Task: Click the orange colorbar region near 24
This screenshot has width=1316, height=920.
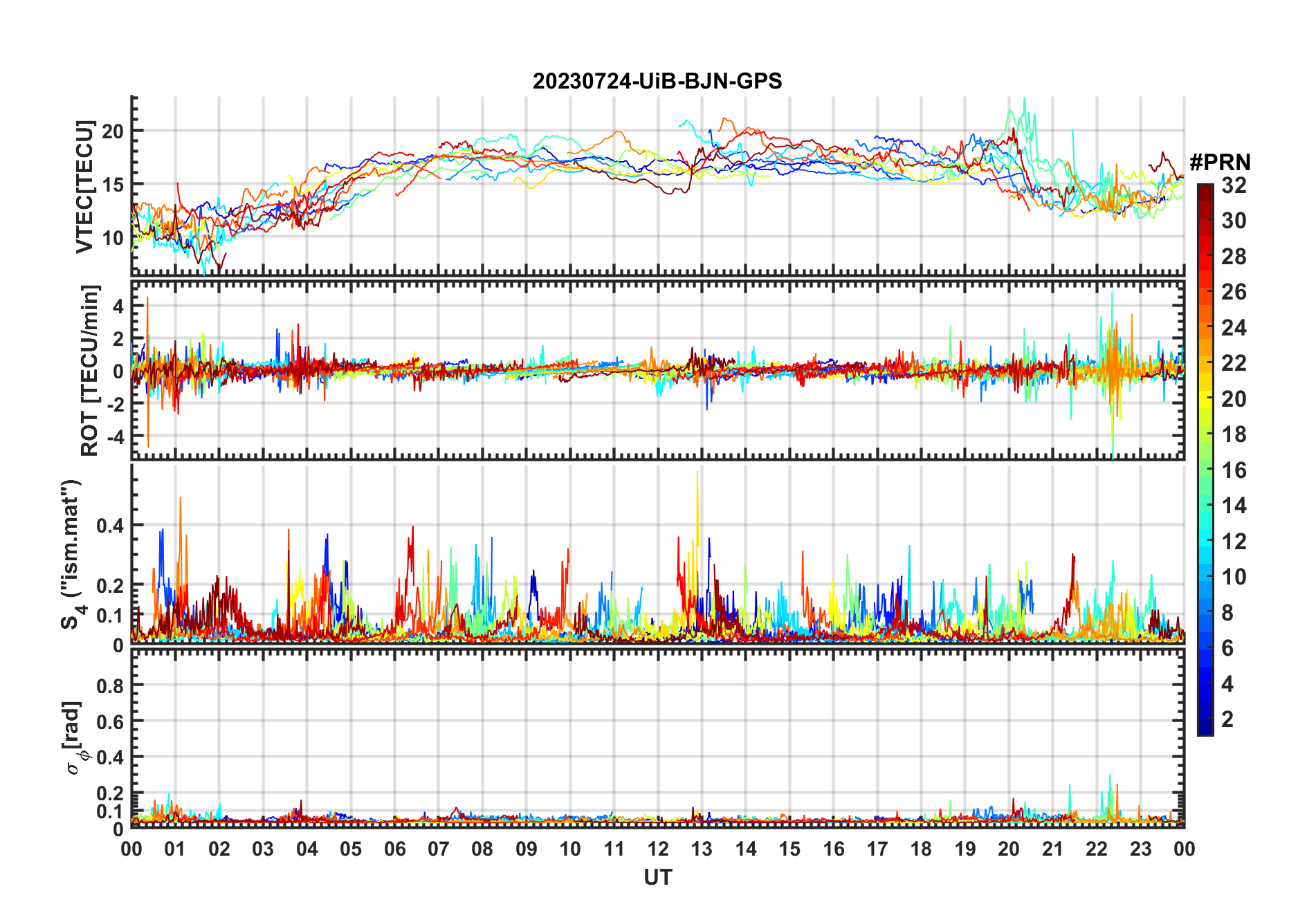Action: coord(1205,327)
